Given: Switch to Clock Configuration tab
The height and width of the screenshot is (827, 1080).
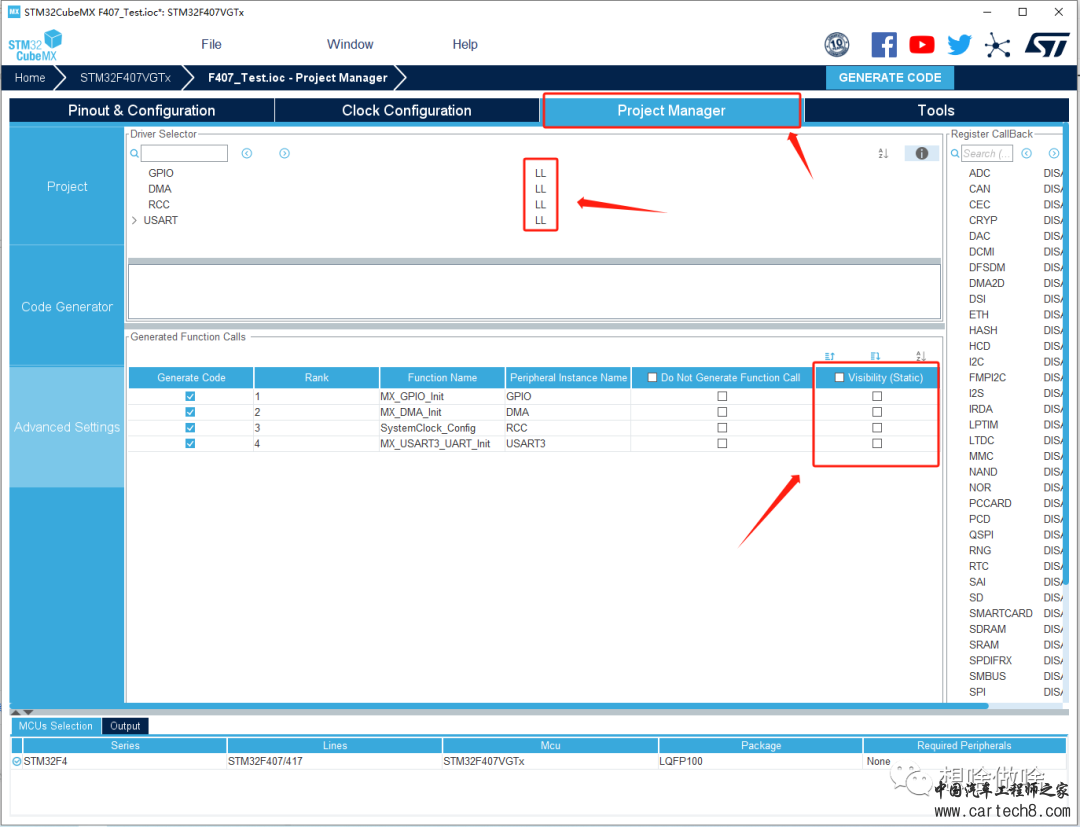Looking at the screenshot, I should click(406, 111).
